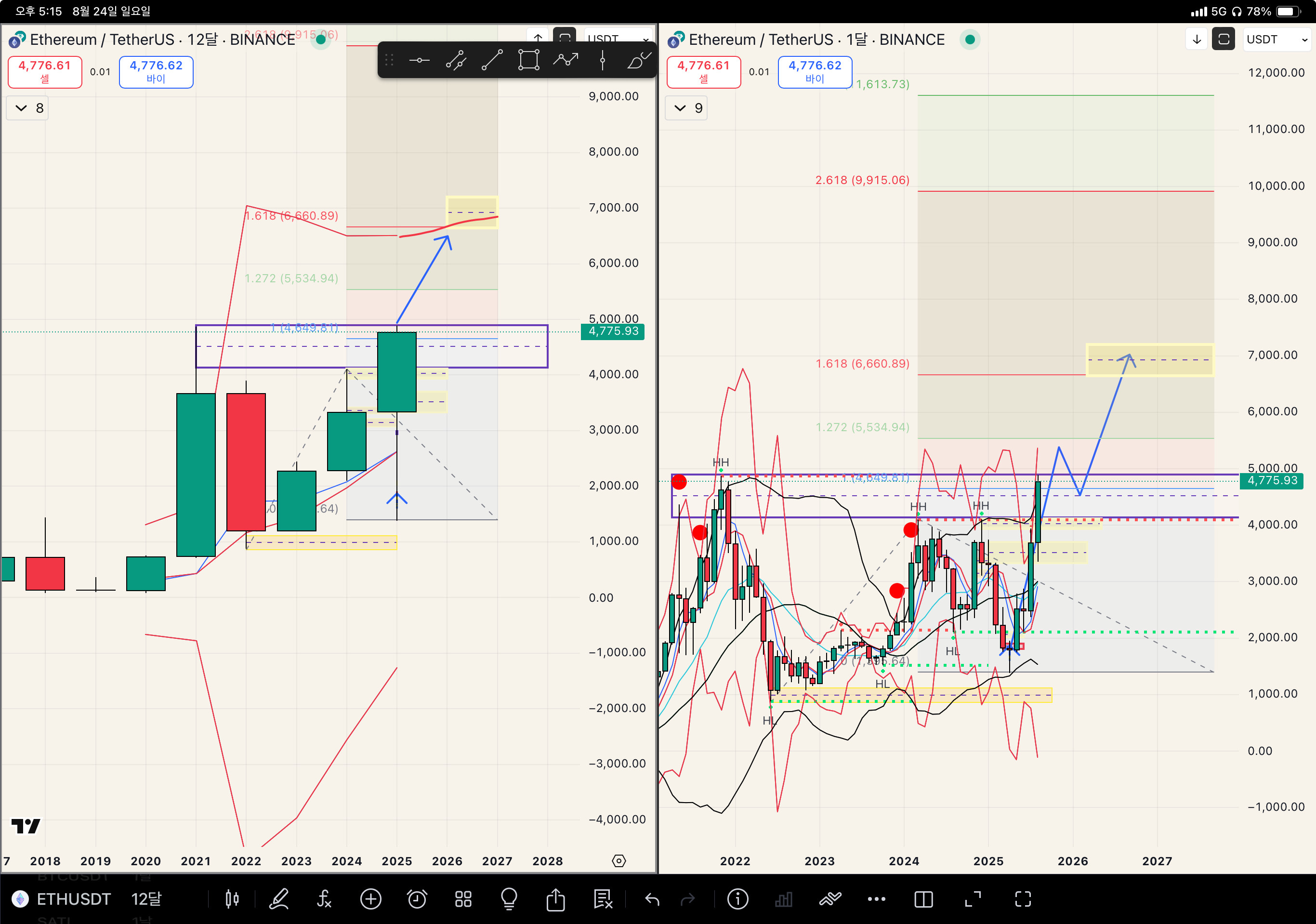The height and width of the screenshot is (924, 1316).
Task: Open the indicators fx menu
Action: click(x=324, y=899)
